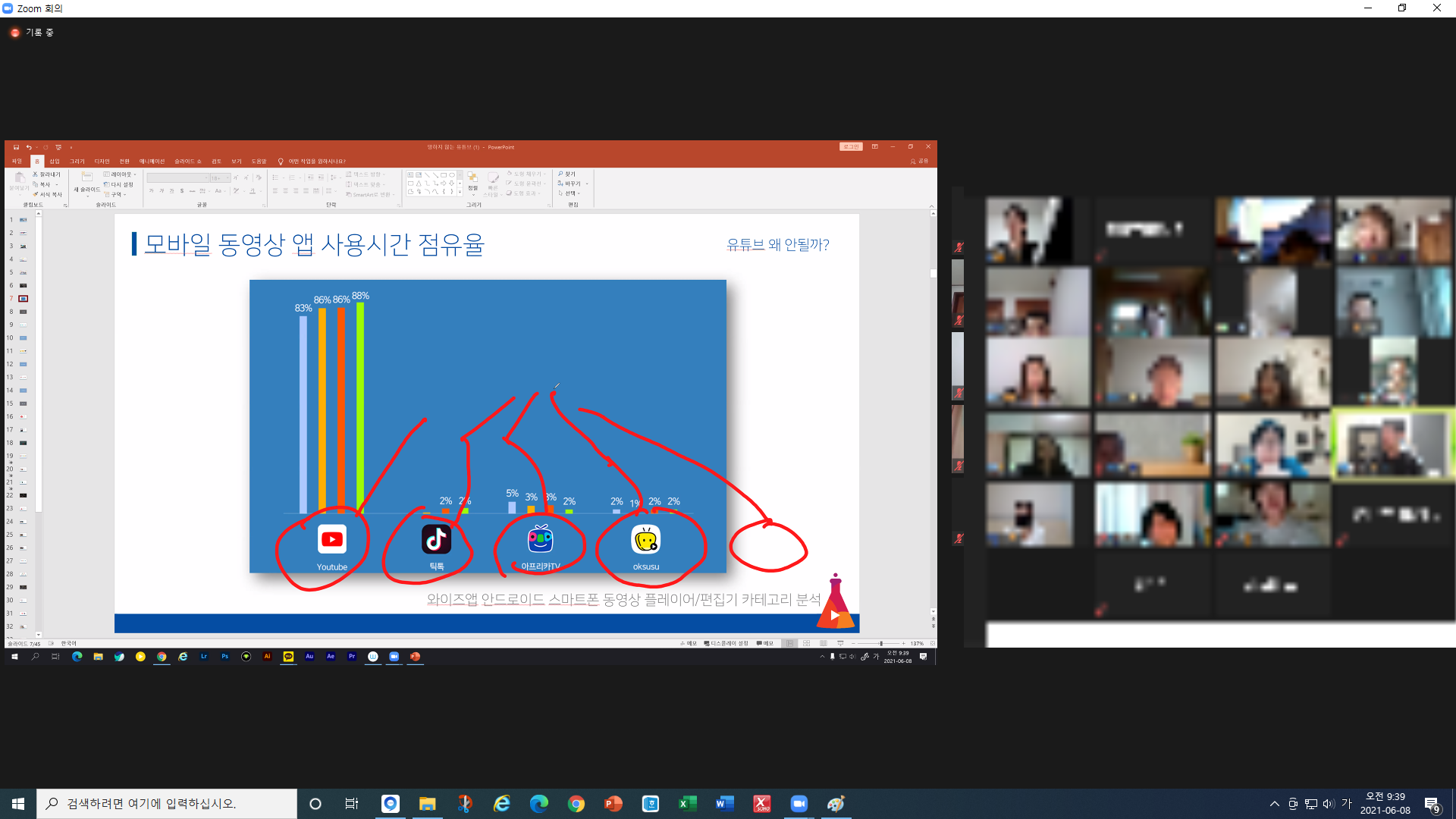Click the 137% zoom level value
1456x819 pixels.
click(917, 643)
